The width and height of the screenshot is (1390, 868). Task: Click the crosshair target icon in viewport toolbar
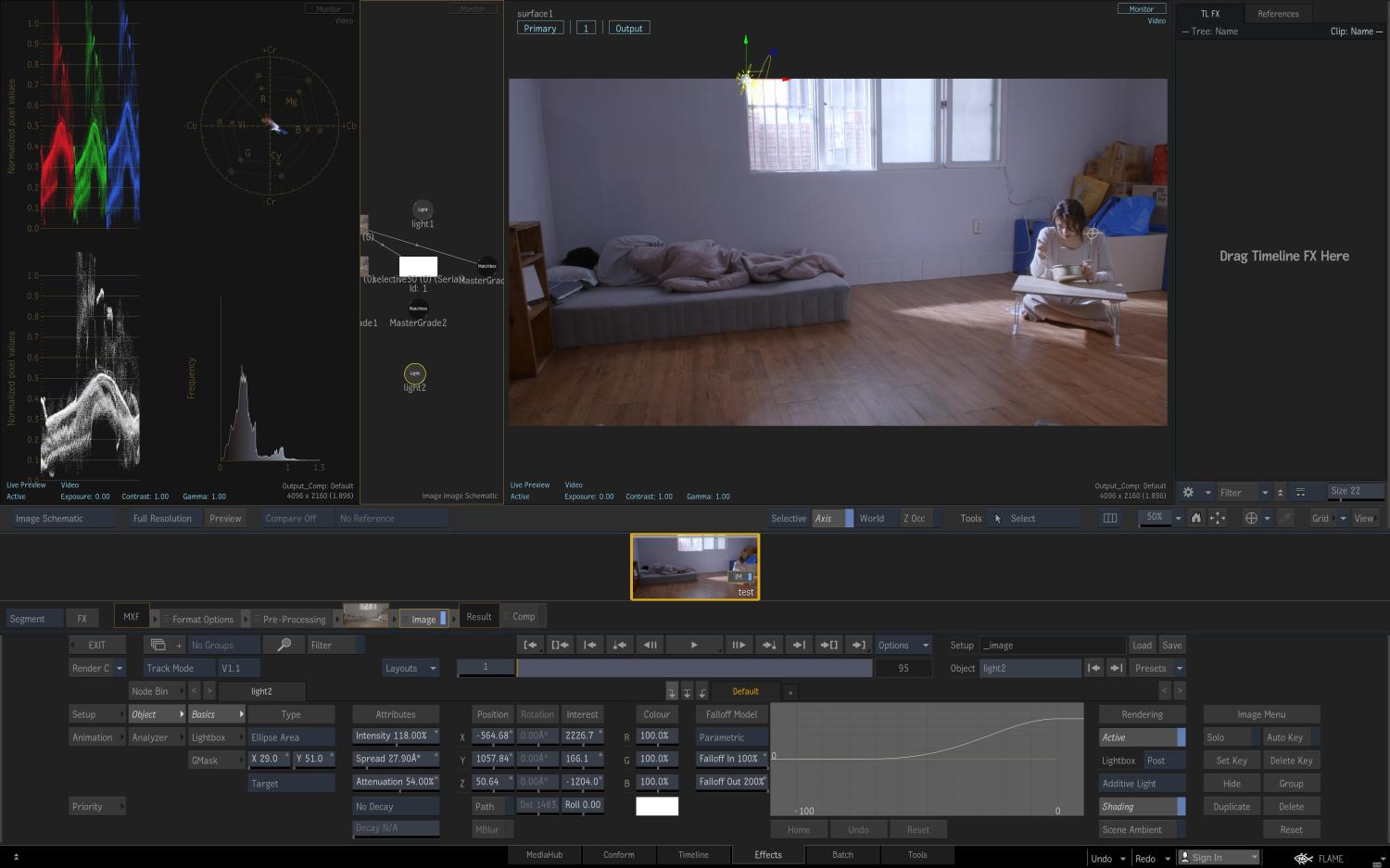coord(1251,518)
